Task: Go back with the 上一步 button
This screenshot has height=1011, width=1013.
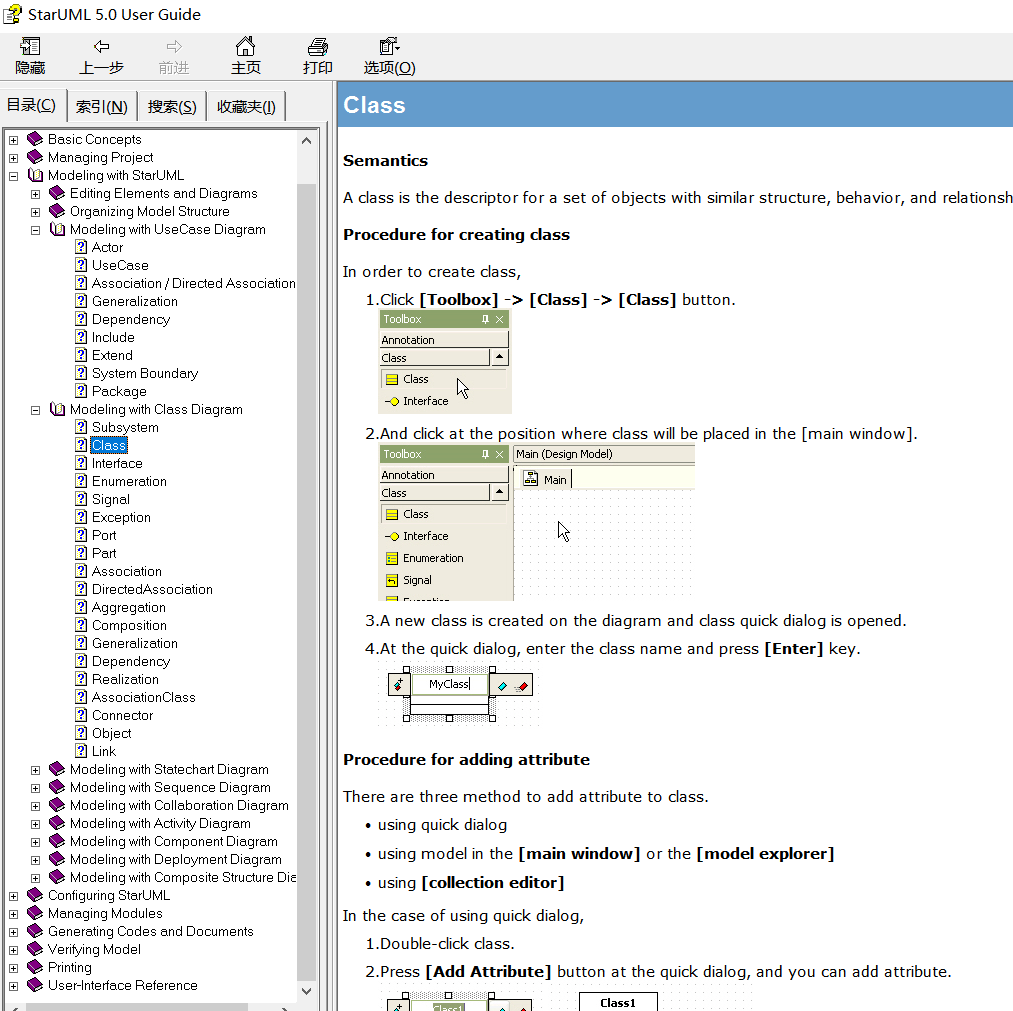Action: pos(101,56)
